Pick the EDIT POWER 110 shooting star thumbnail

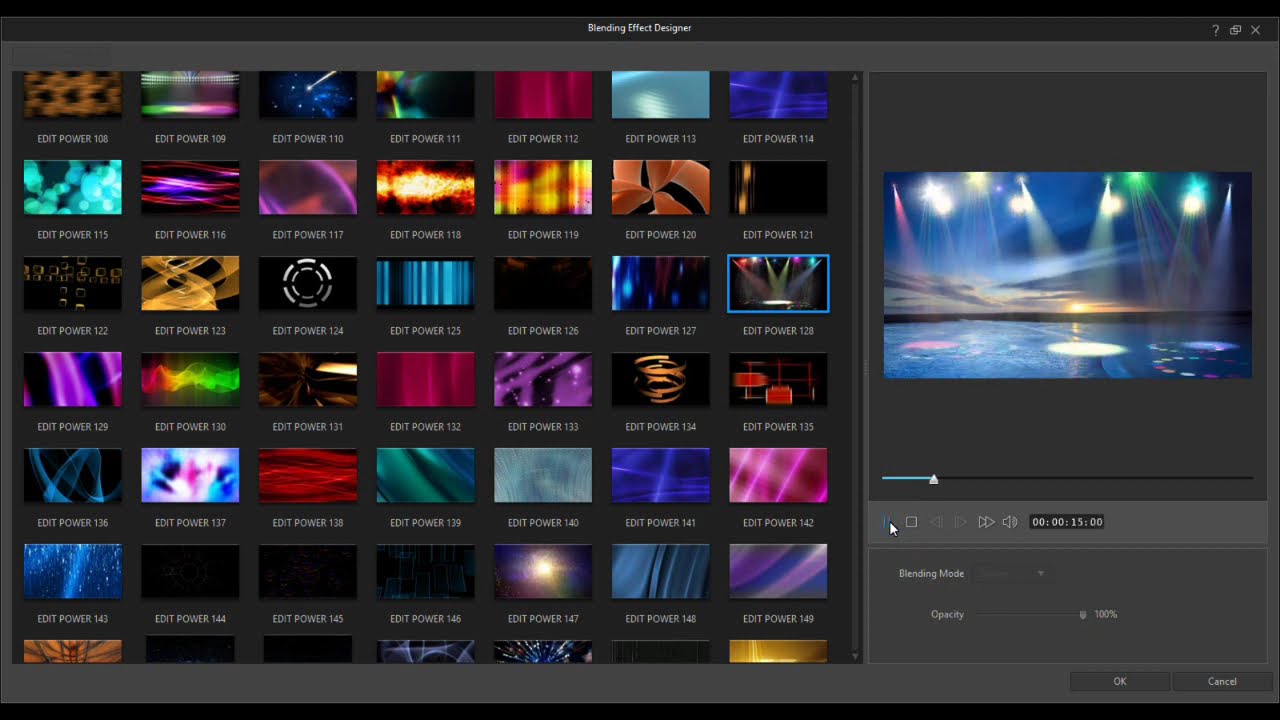pyautogui.click(x=308, y=95)
